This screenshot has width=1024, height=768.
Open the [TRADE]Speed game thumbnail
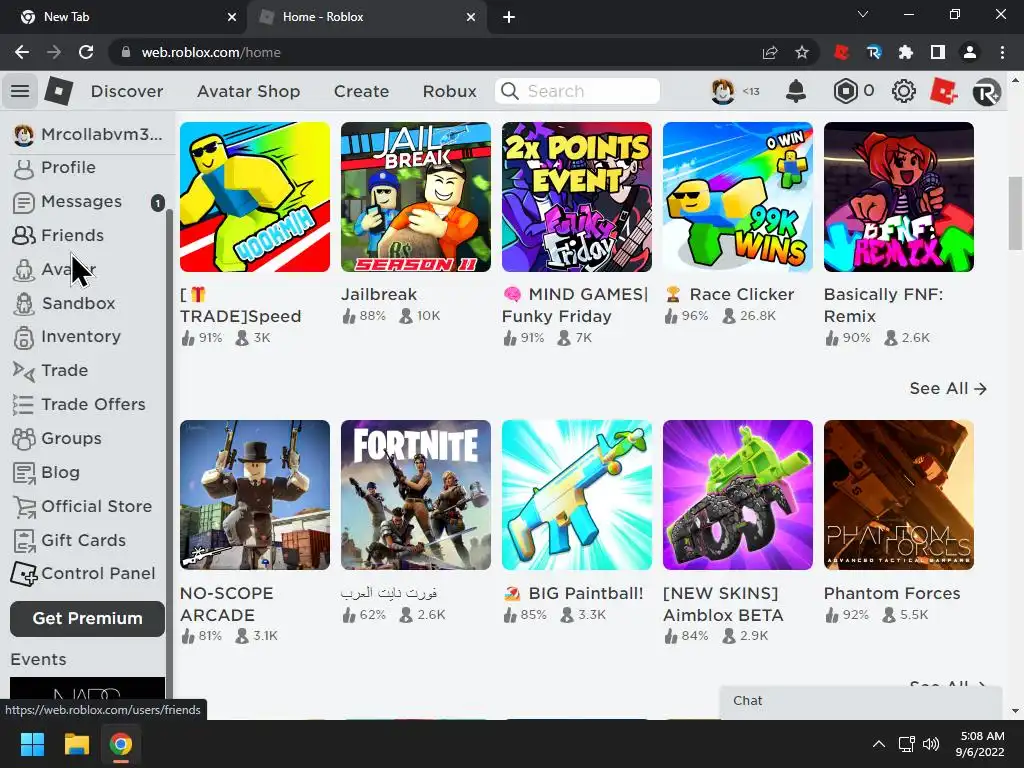coord(255,197)
